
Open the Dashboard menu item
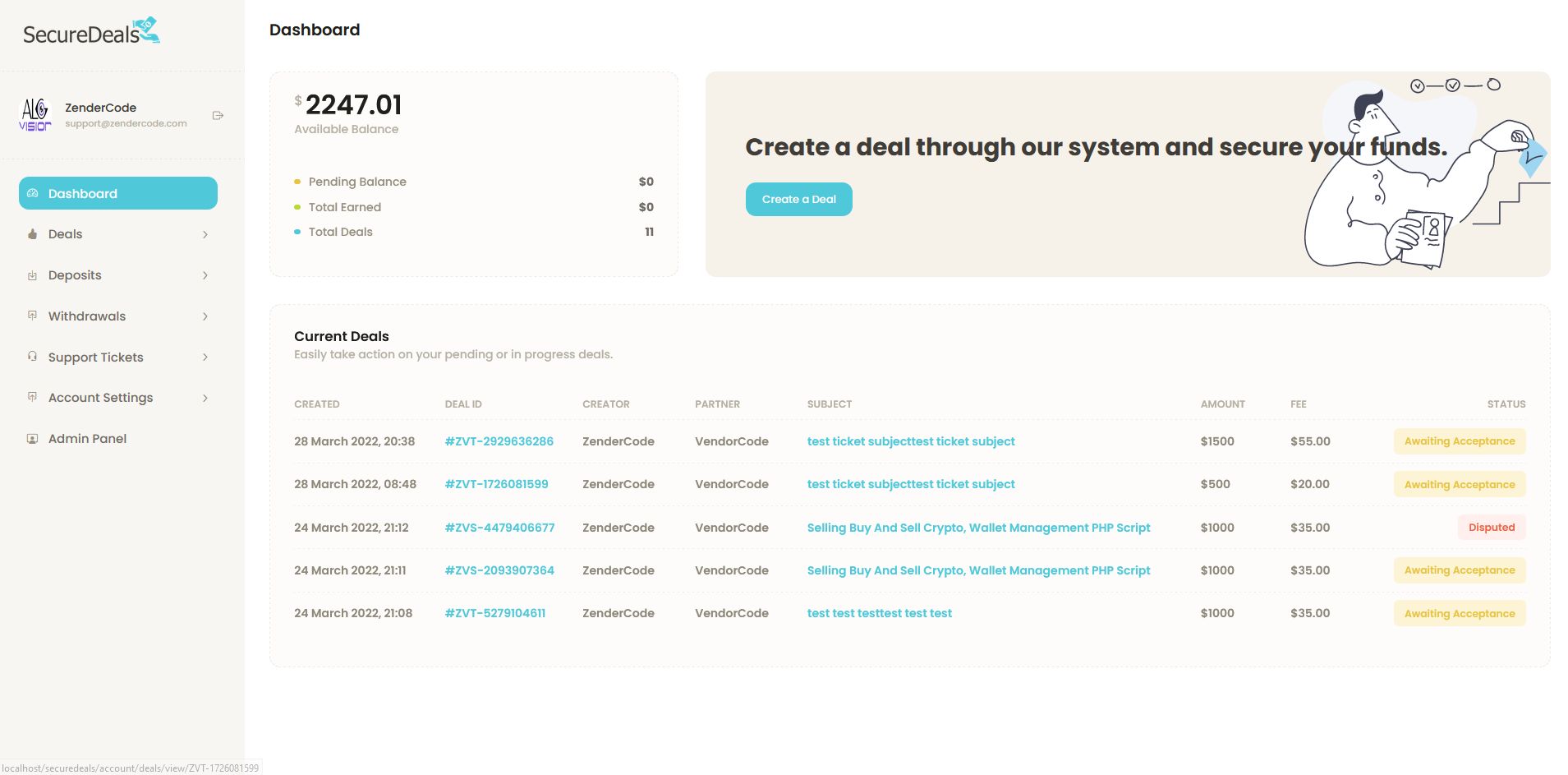pos(118,193)
